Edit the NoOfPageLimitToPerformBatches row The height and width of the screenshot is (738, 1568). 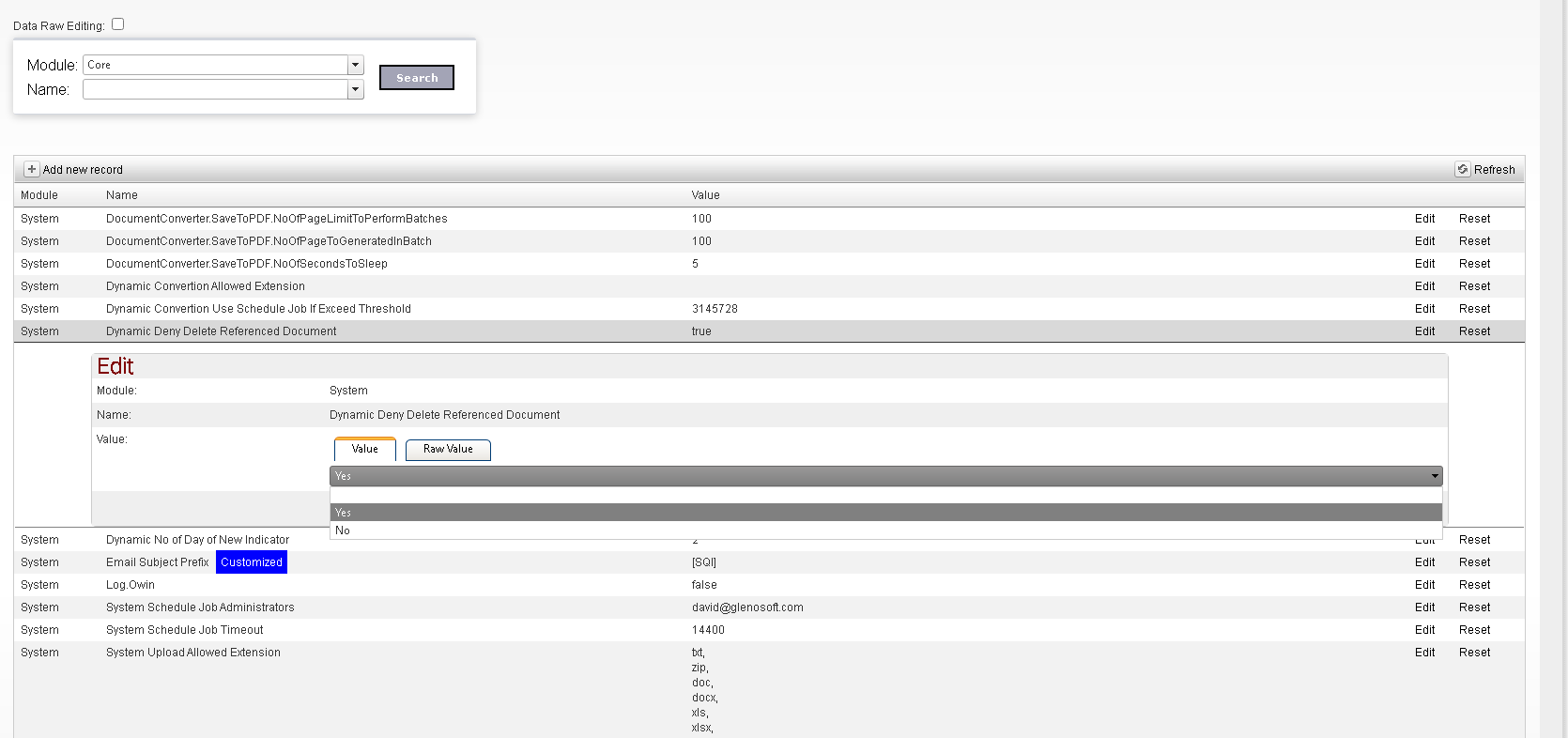(x=1424, y=219)
